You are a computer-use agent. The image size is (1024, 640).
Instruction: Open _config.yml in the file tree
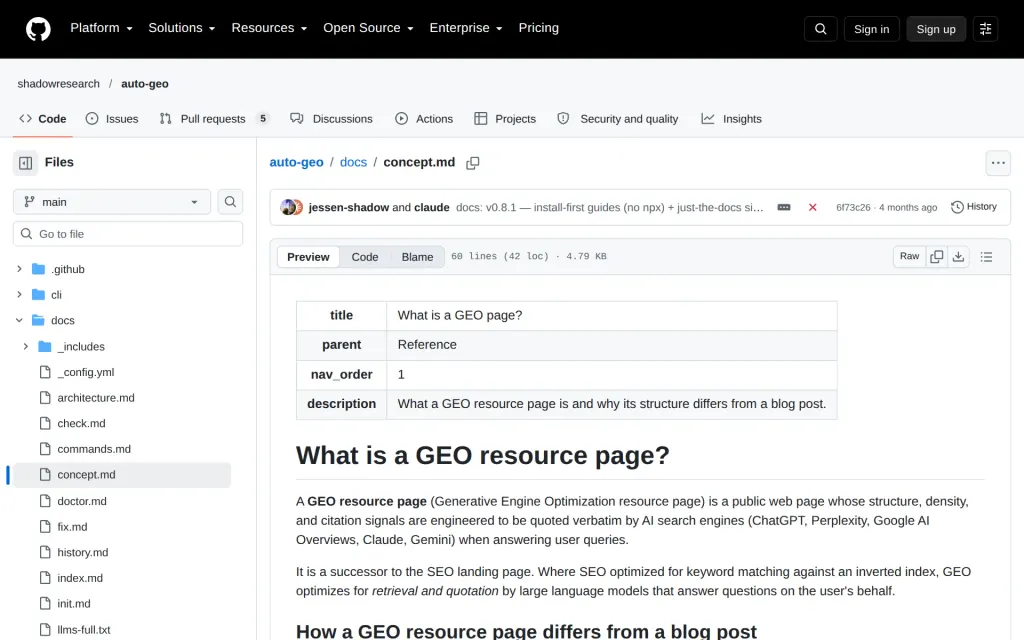[x=86, y=372]
